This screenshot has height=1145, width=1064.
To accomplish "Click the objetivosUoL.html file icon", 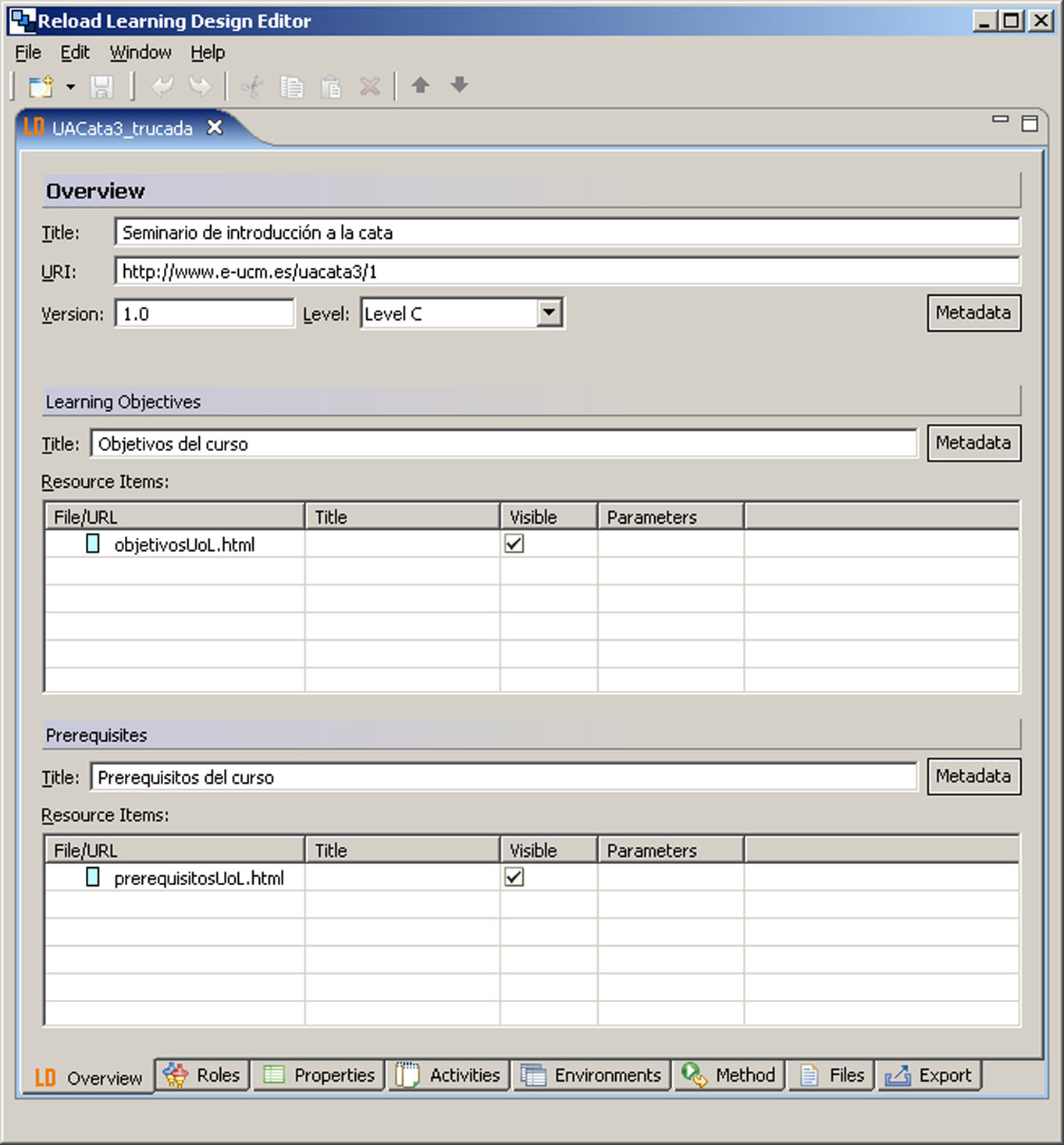I will tap(93, 544).
